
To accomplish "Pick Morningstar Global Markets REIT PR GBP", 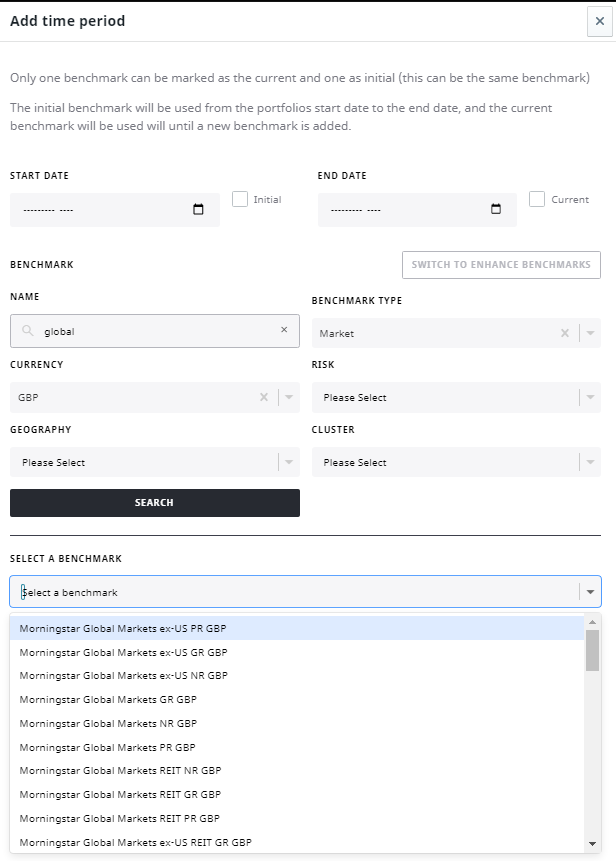I will 296,819.
